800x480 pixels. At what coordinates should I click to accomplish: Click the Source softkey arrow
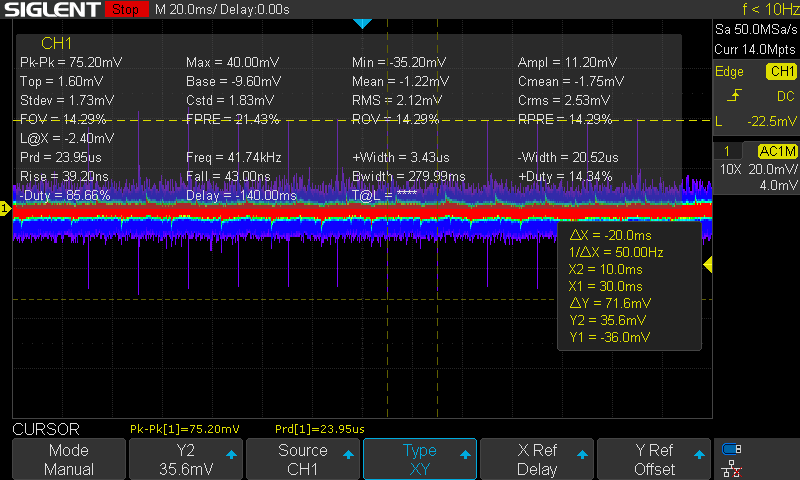[348, 454]
